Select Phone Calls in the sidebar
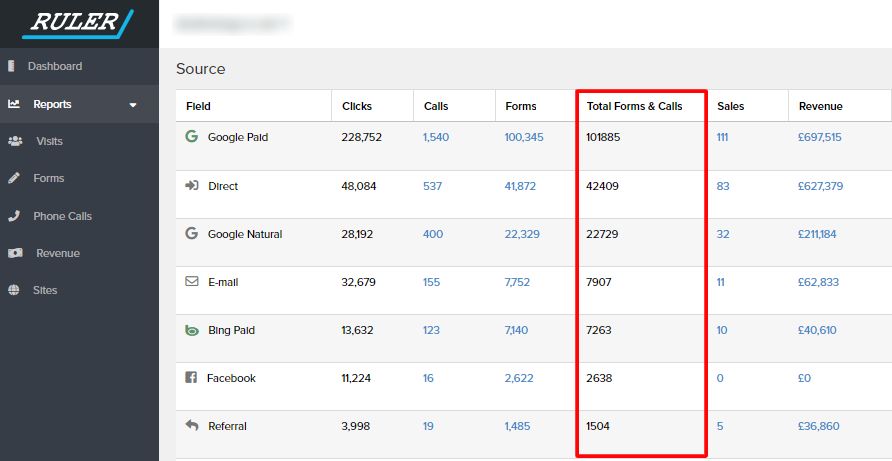Image resolution: width=892 pixels, height=461 pixels. [63, 216]
